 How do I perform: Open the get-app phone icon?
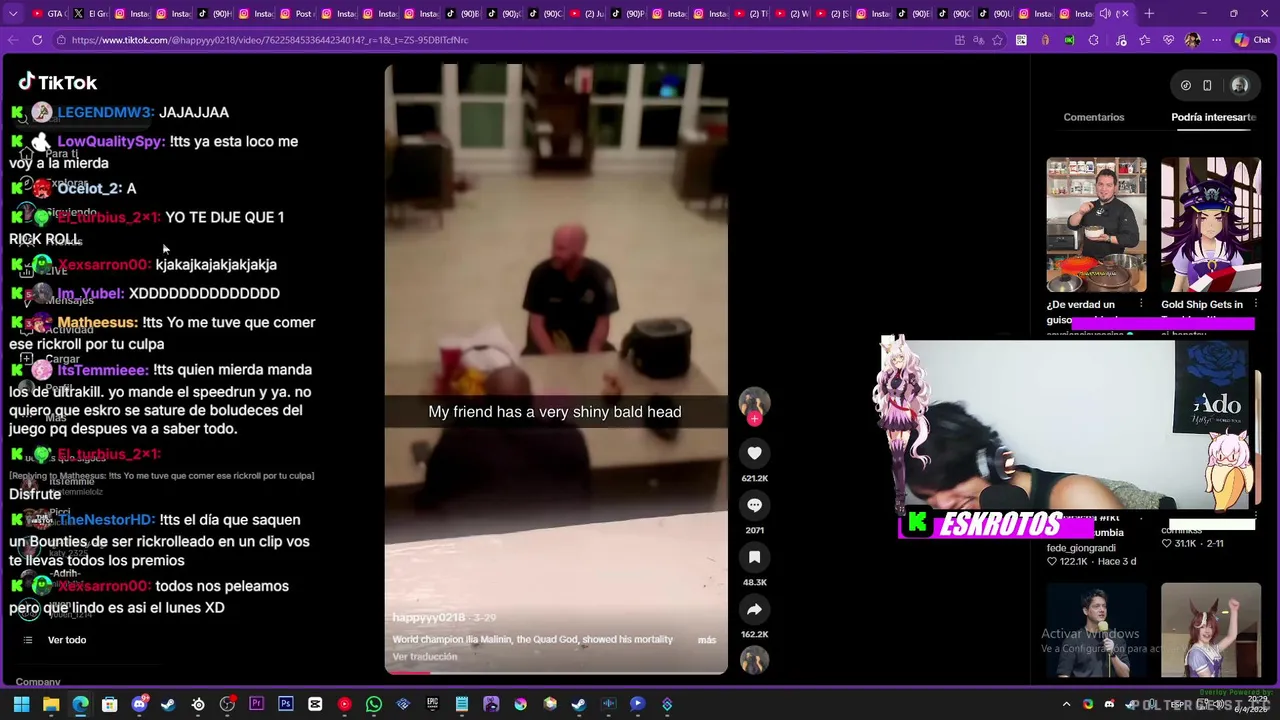point(1207,86)
